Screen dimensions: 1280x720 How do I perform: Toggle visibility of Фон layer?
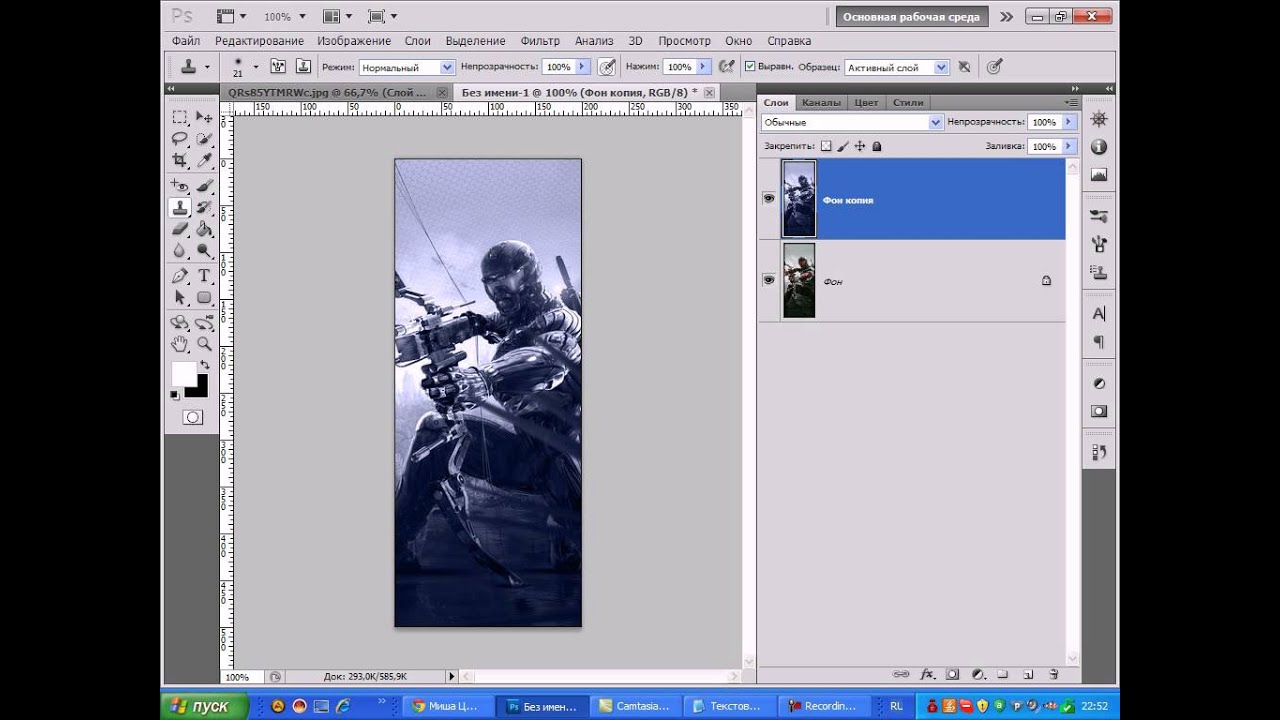pos(769,280)
